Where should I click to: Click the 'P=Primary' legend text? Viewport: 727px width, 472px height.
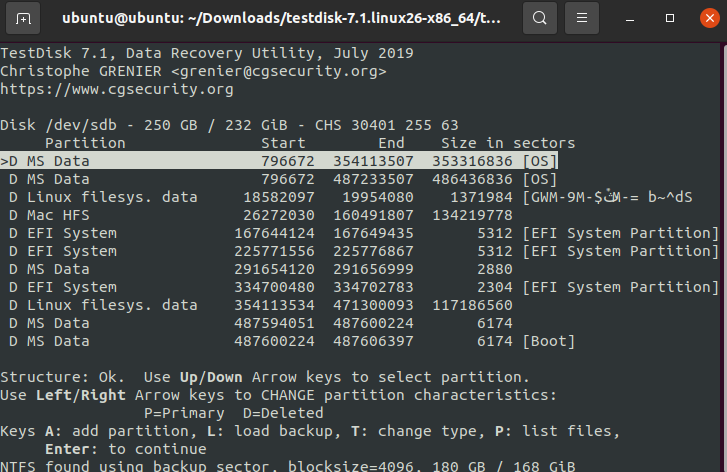pyautogui.click(x=184, y=413)
